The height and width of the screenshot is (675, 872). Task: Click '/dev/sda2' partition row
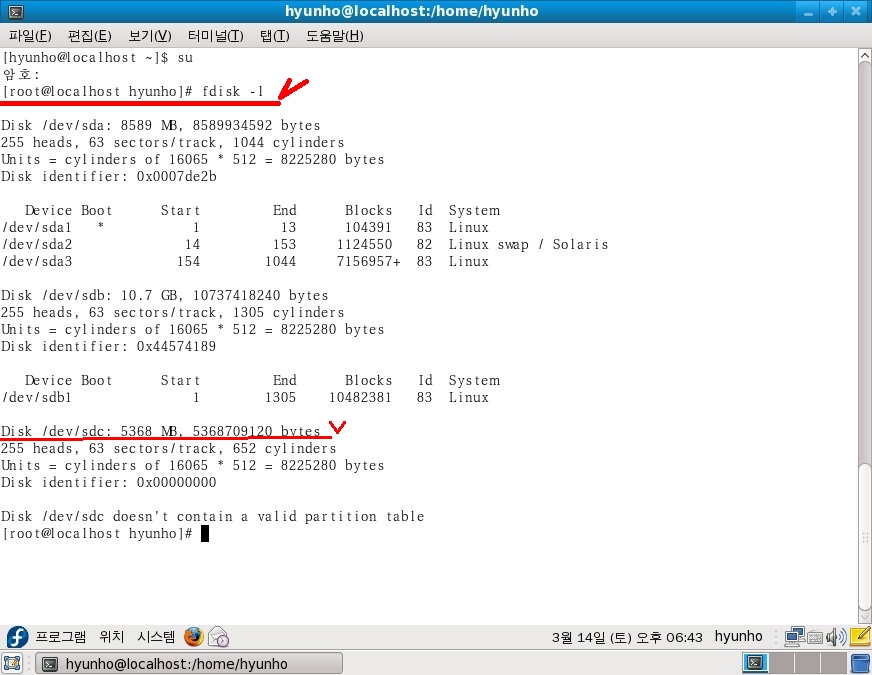click(x=305, y=245)
